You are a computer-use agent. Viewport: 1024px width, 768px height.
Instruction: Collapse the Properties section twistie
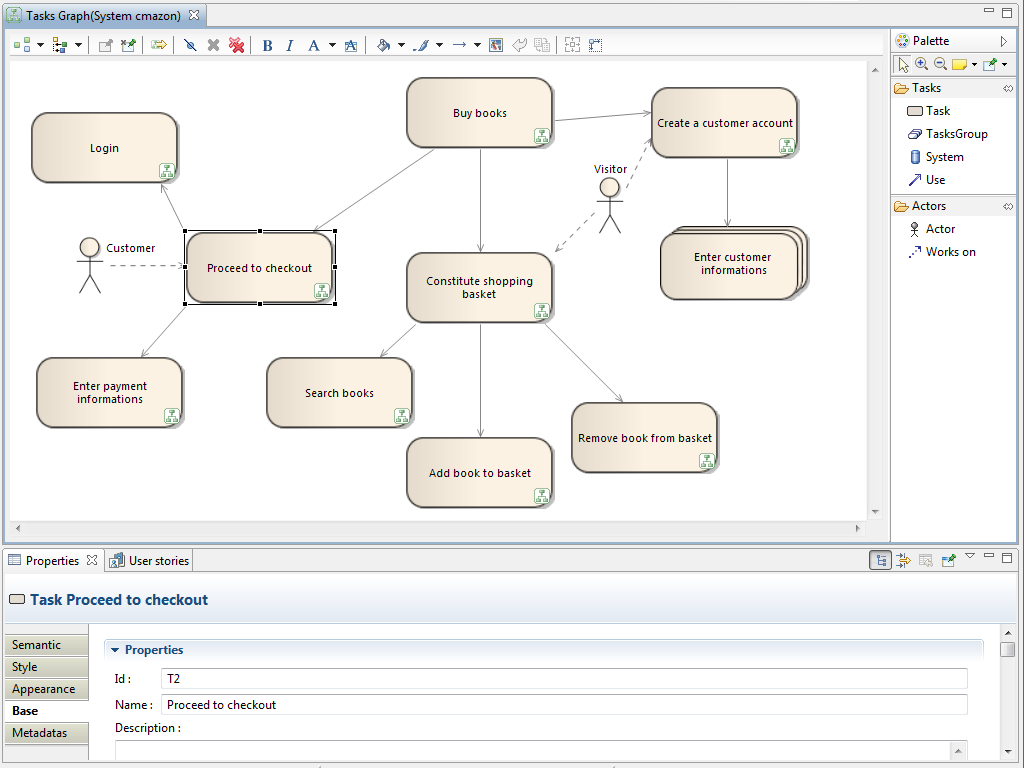click(115, 650)
